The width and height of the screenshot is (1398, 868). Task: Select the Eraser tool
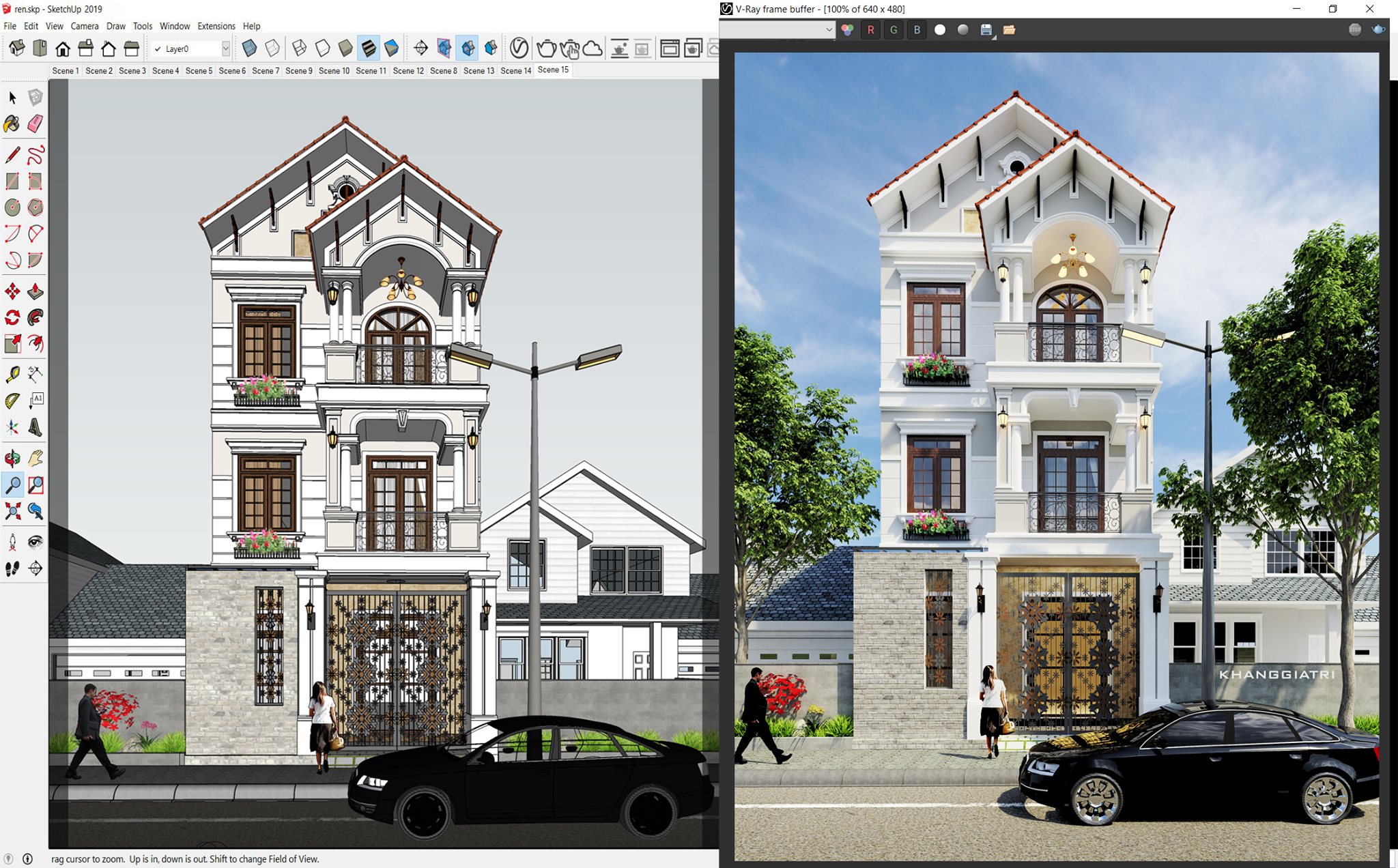[35, 124]
